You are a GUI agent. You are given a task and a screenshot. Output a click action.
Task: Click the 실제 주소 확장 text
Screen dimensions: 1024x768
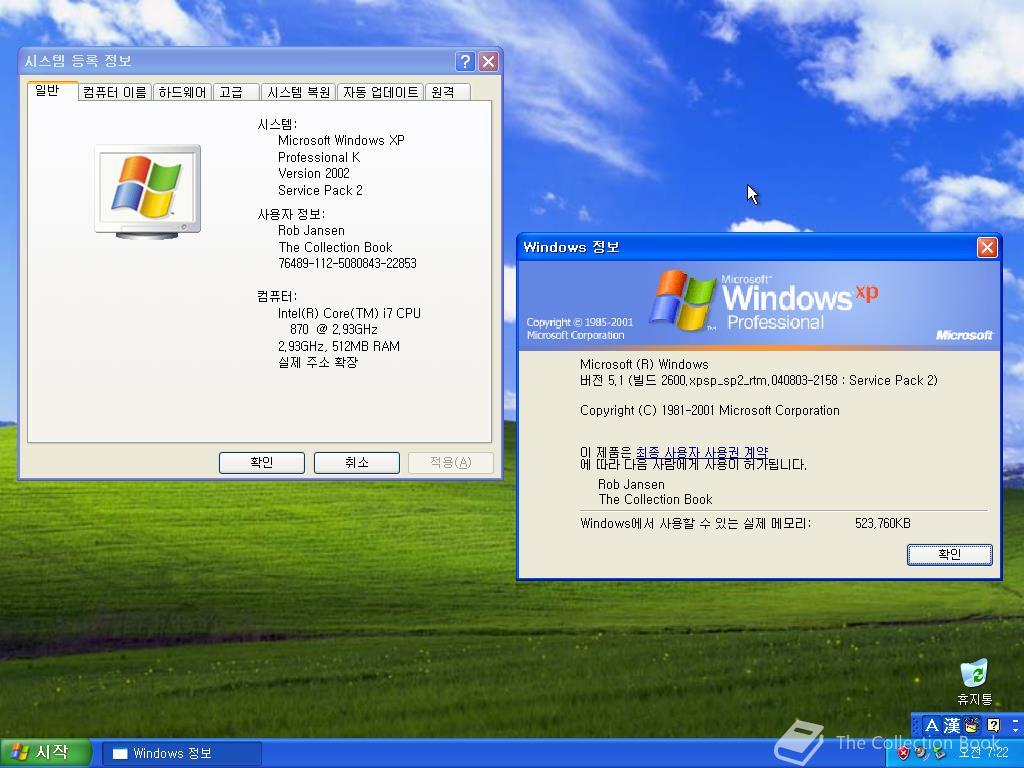(318, 362)
